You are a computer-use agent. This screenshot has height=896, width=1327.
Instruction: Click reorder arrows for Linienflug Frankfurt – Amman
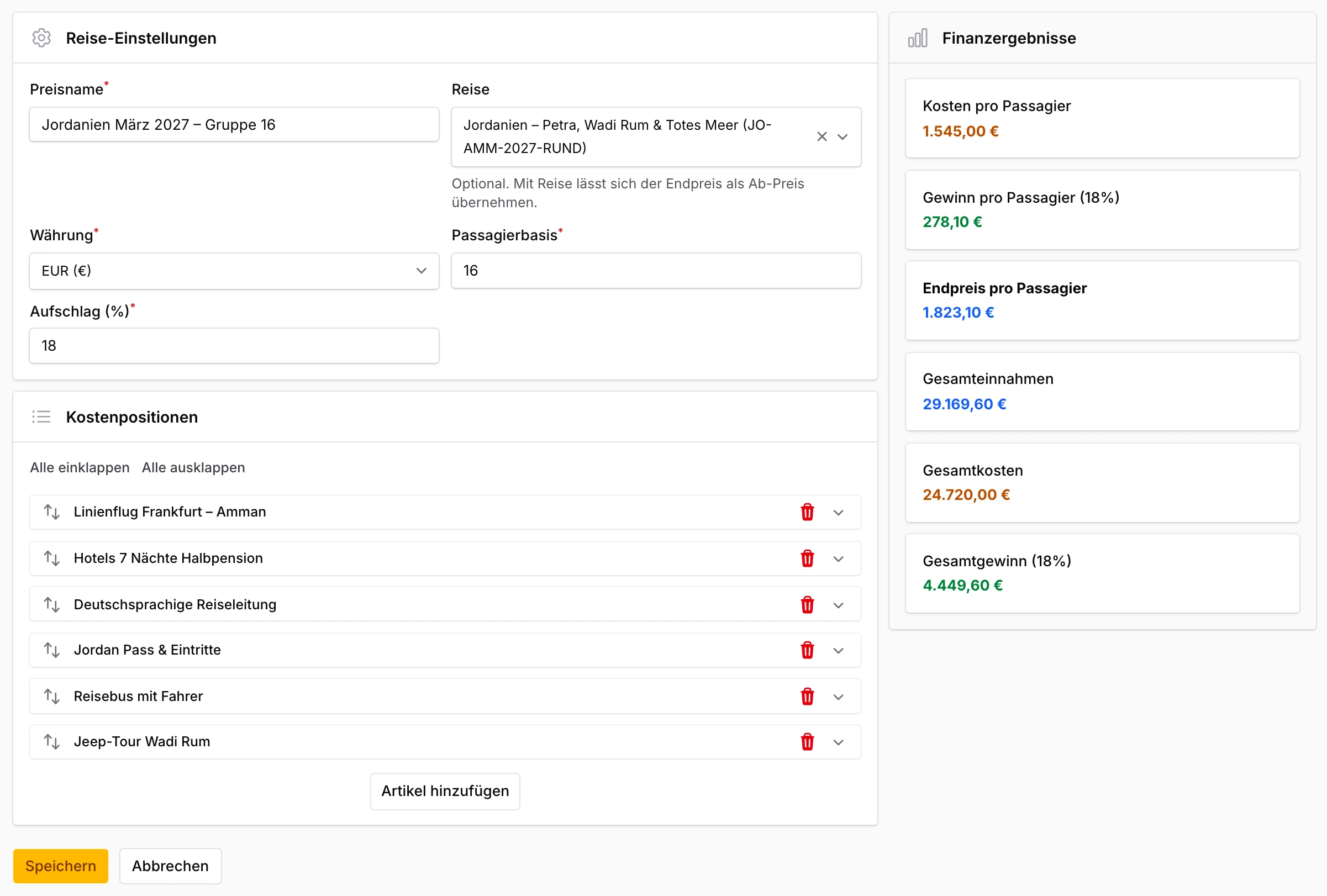(x=52, y=512)
